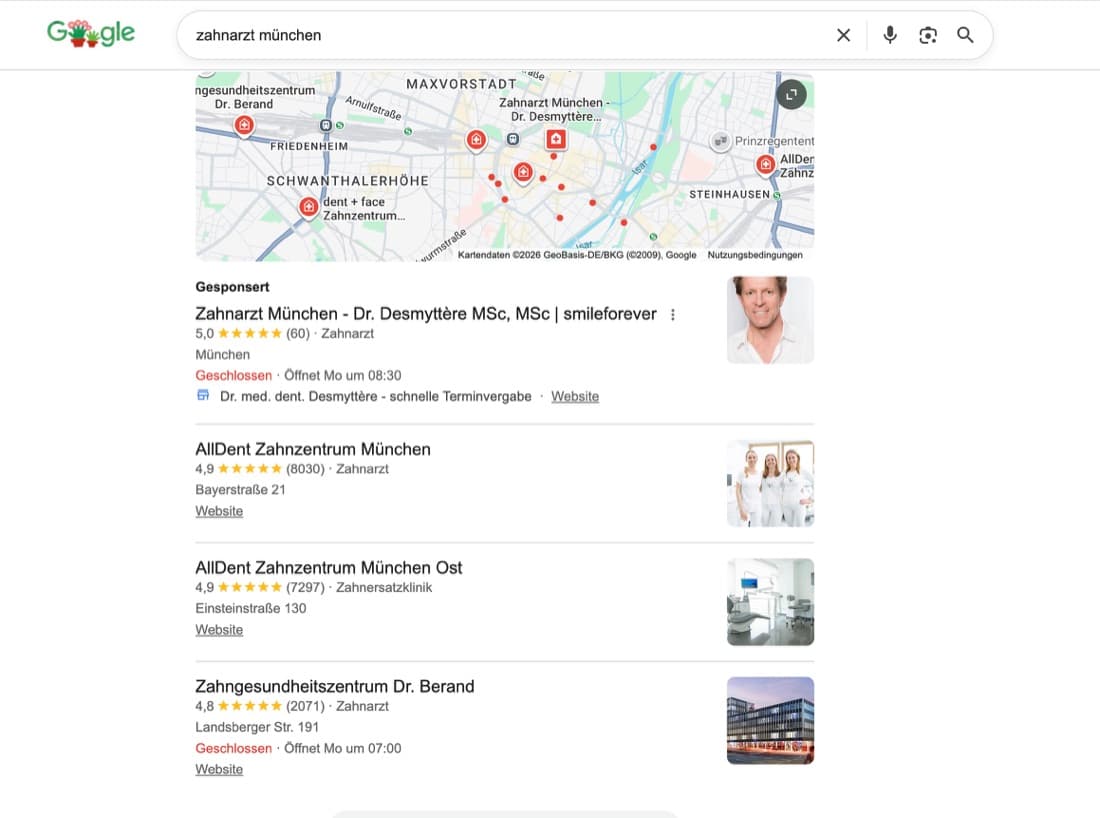This screenshot has width=1100, height=818.
Task: Clear the search query with X
Action: tap(843, 35)
